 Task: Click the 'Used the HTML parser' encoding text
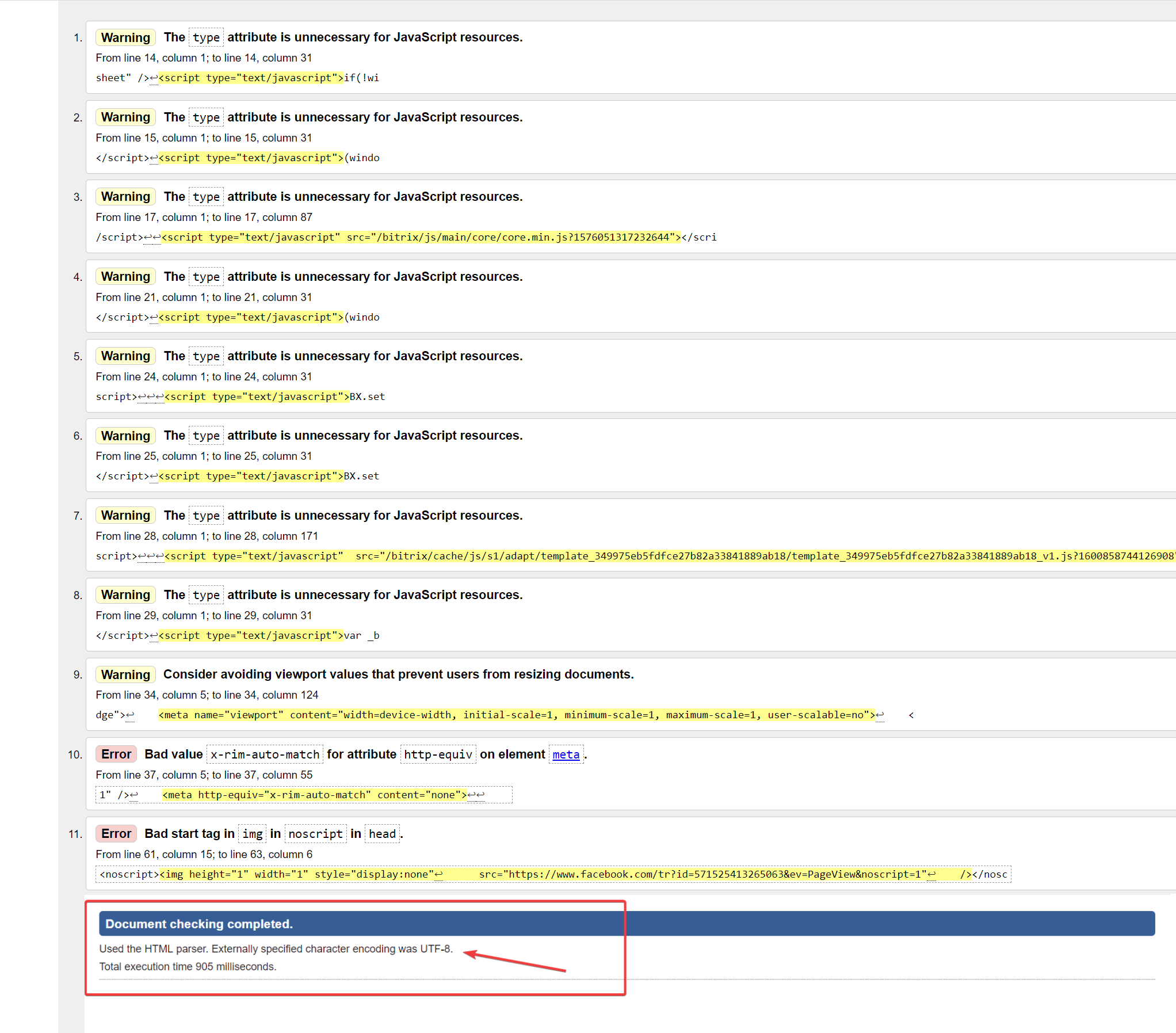[x=276, y=949]
